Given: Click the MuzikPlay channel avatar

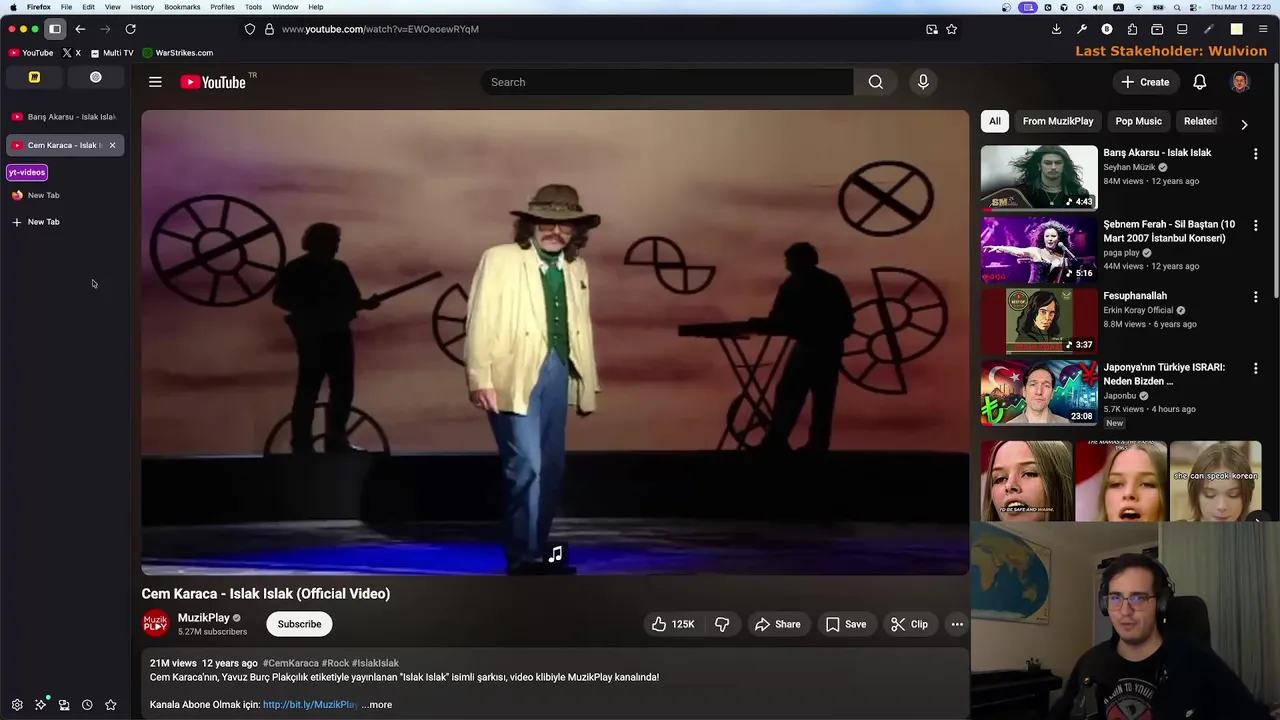Looking at the screenshot, I should [156, 624].
